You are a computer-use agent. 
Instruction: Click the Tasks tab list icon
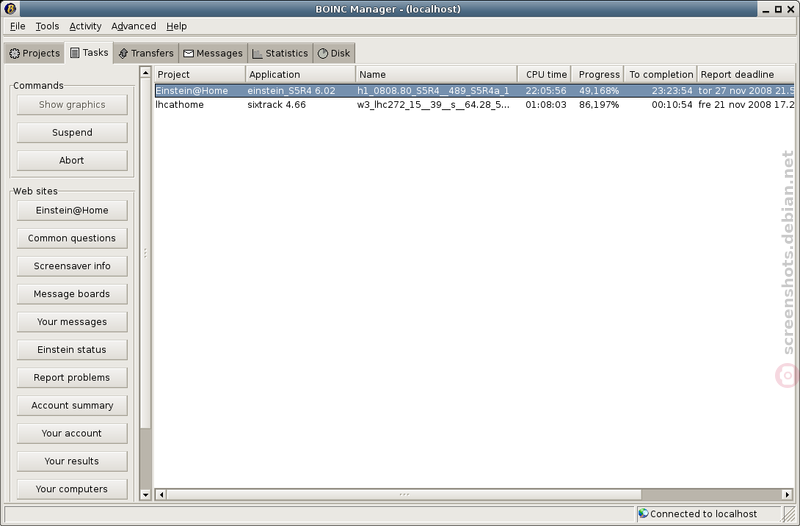coord(74,53)
